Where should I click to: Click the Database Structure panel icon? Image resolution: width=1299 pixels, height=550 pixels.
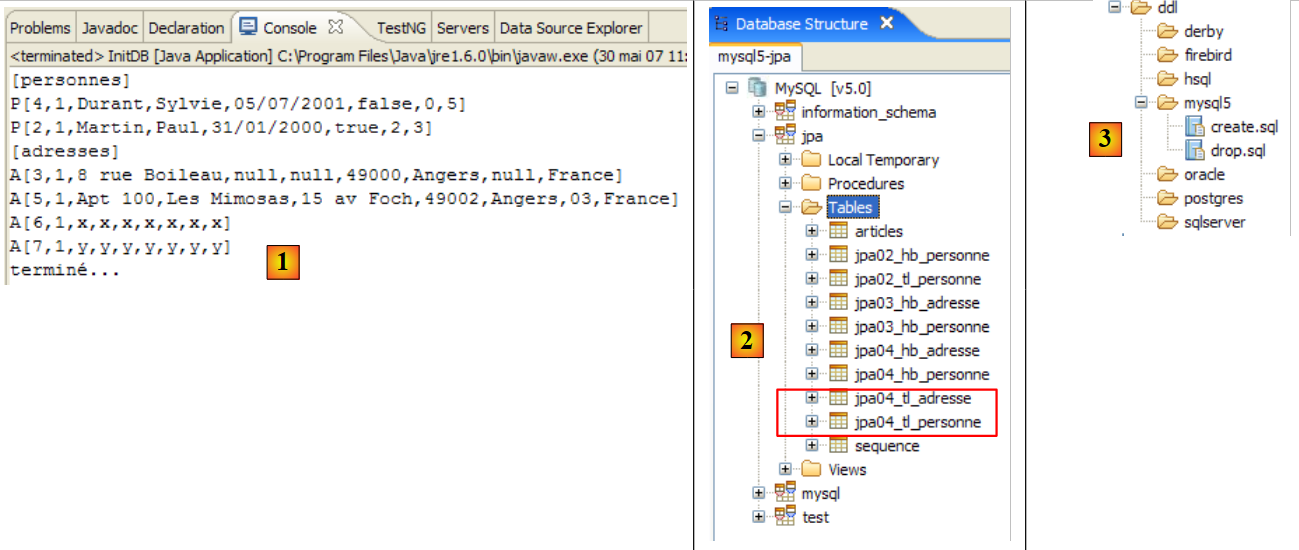point(722,24)
